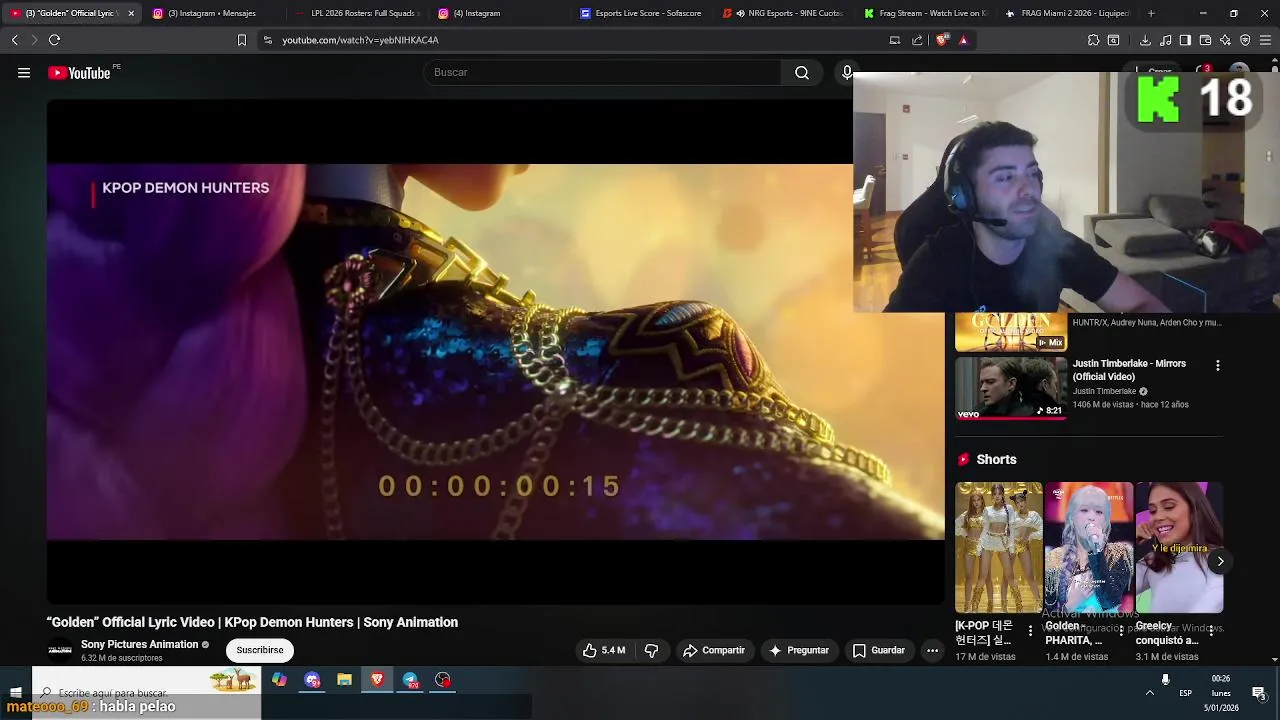1280x720 pixels.
Task: Click the video player area
Action: [495, 352]
